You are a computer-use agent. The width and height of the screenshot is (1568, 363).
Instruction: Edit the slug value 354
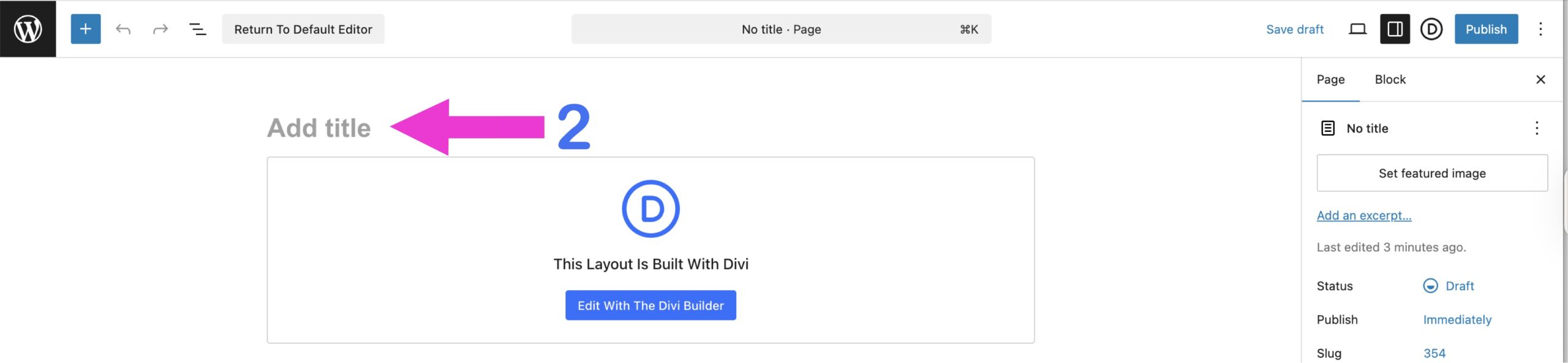pyautogui.click(x=1434, y=353)
